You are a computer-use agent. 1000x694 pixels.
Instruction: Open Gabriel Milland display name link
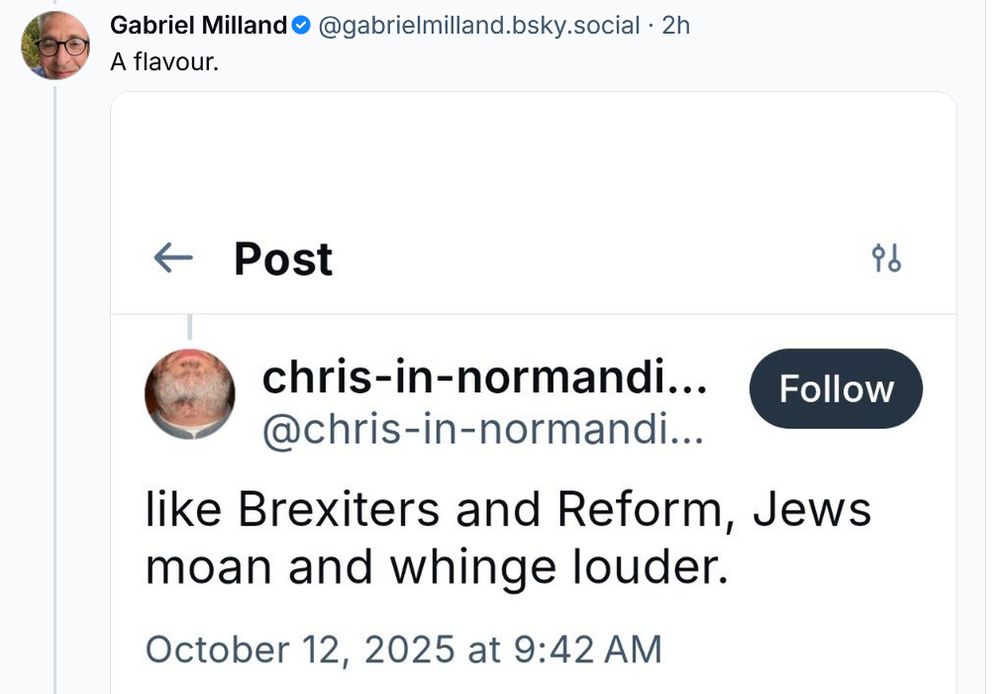198,26
